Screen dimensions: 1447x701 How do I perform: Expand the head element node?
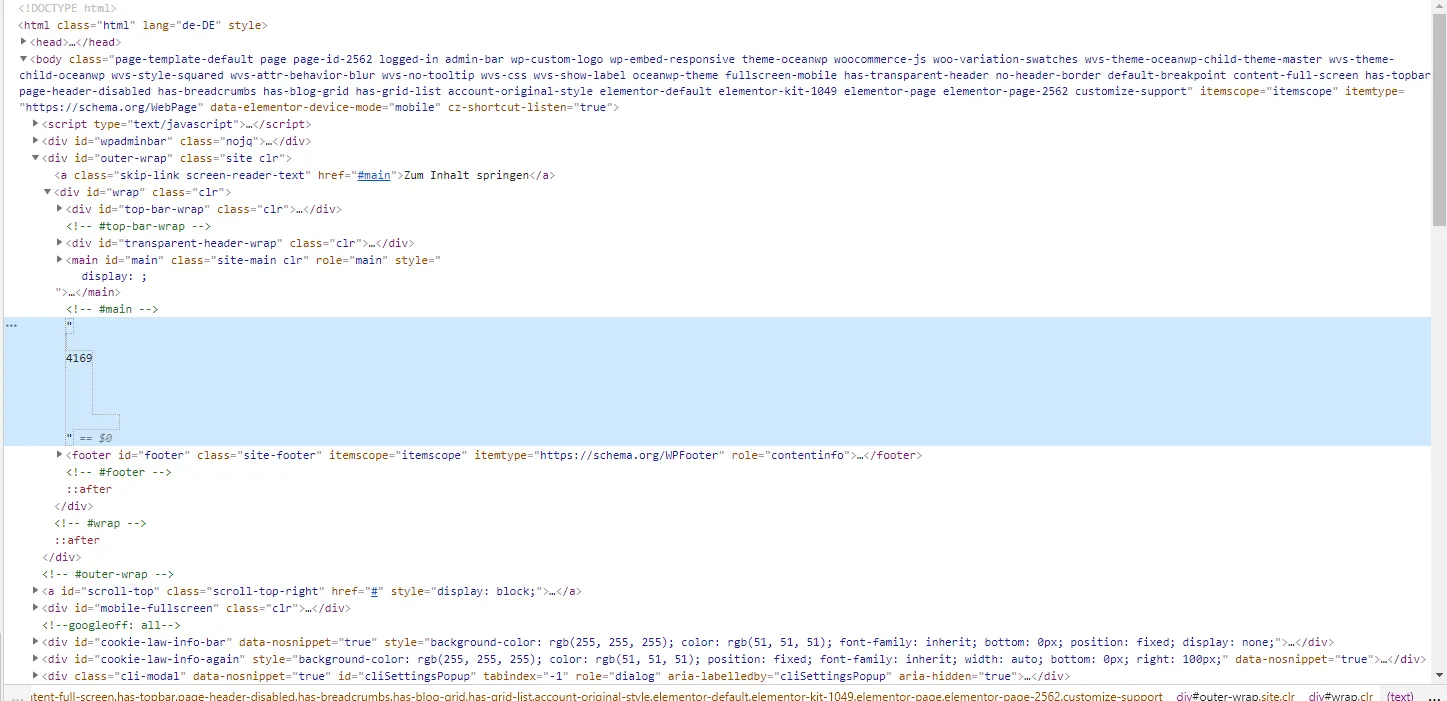tap(23, 42)
